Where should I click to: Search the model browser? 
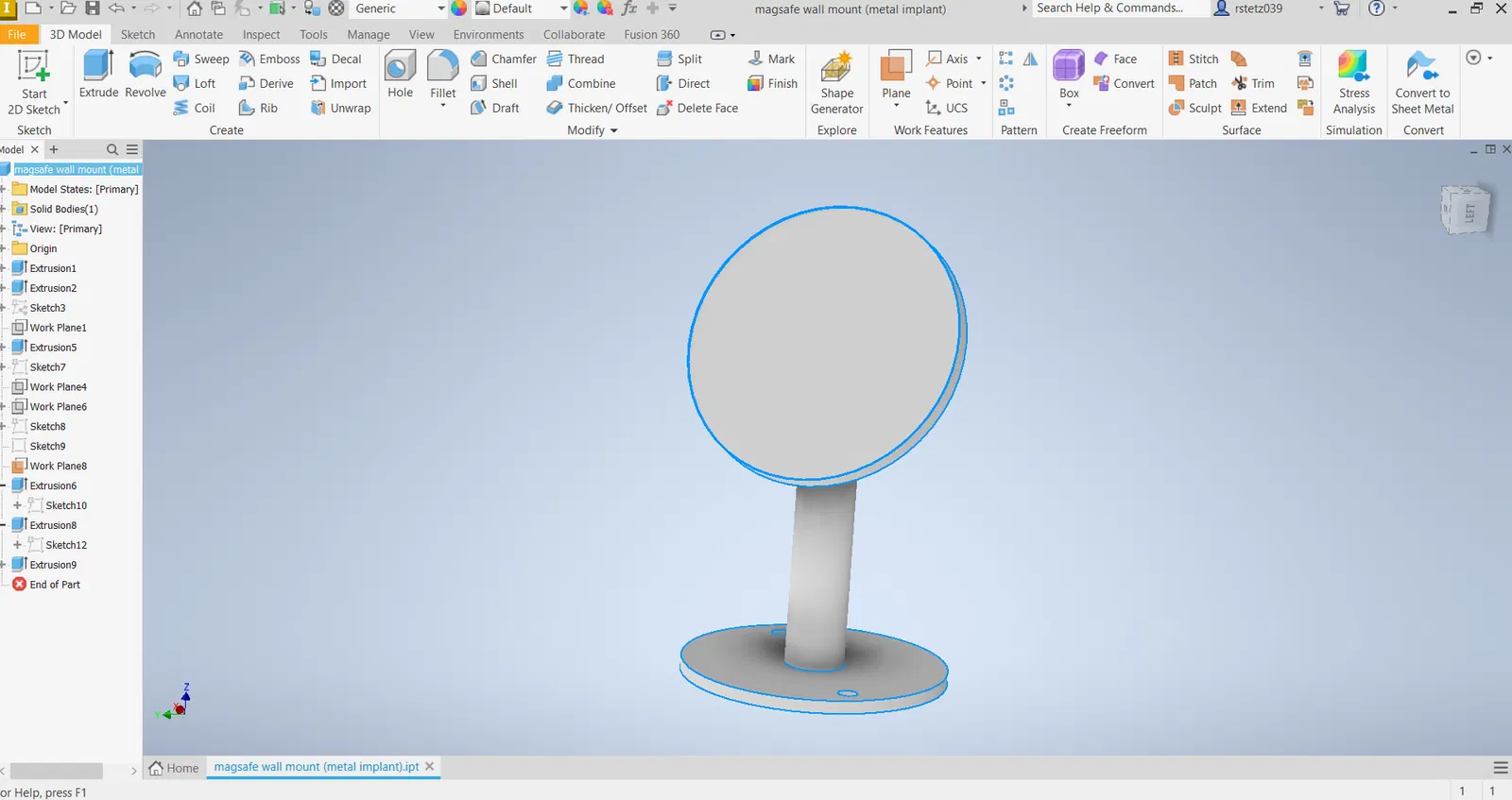click(x=112, y=149)
